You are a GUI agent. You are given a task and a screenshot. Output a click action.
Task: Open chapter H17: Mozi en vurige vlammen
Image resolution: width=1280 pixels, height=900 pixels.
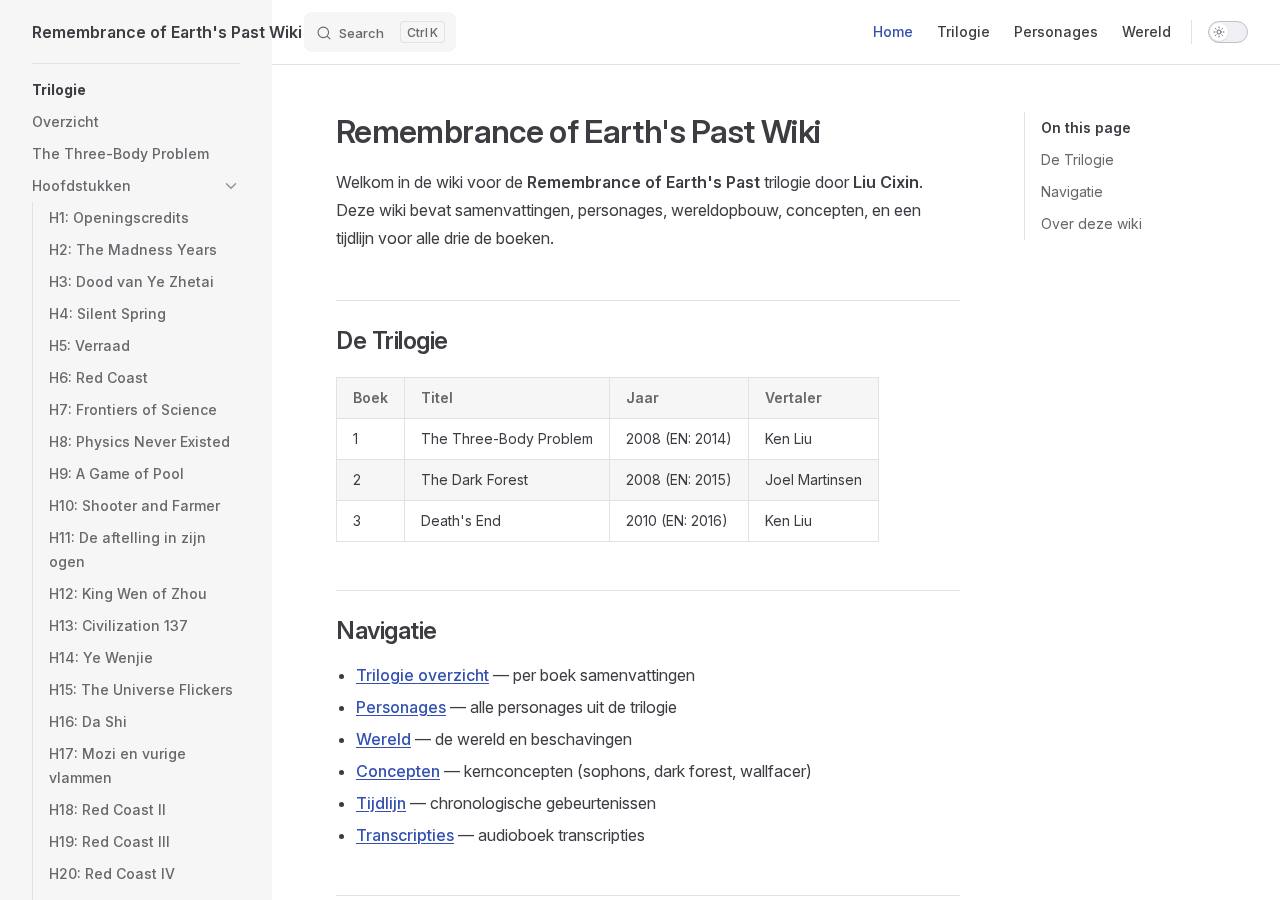(117, 766)
